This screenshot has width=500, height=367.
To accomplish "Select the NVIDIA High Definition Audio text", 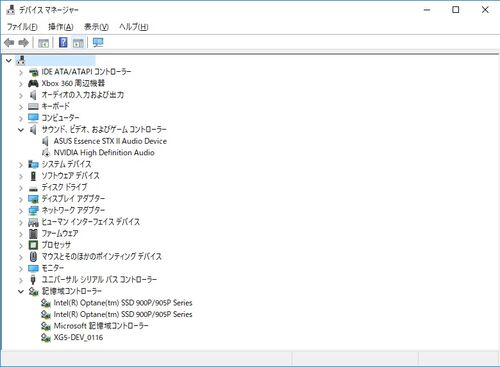I will pyautogui.click(x=104, y=153).
